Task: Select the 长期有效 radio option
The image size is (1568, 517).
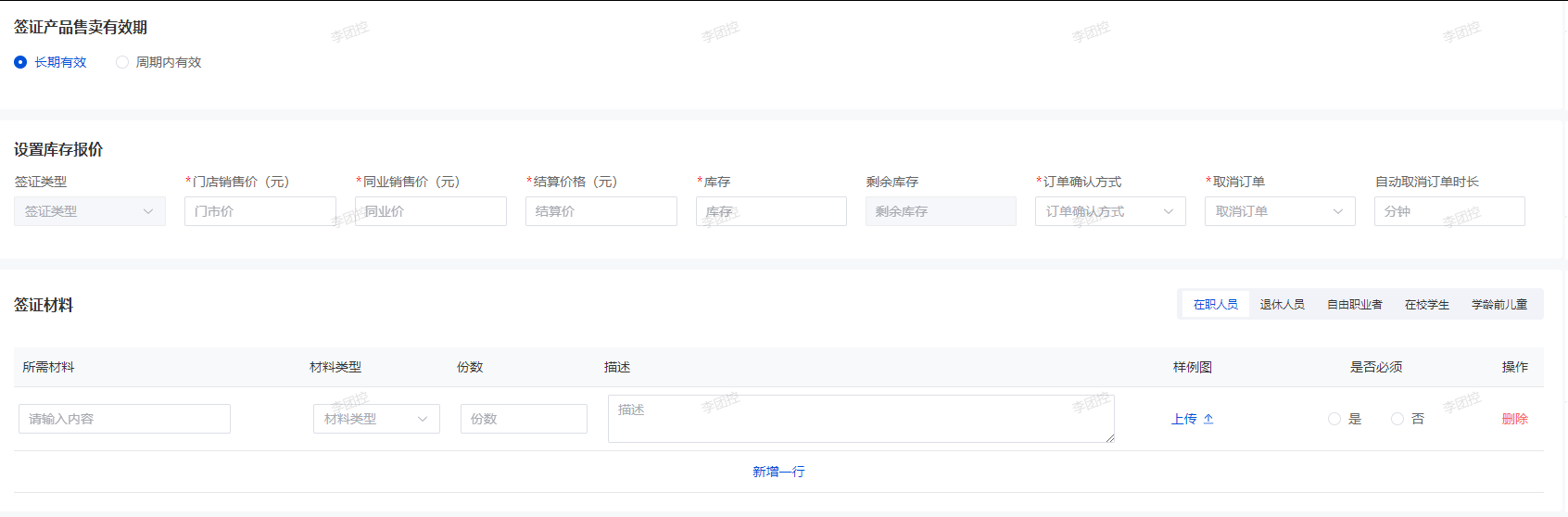Action: point(20,62)
